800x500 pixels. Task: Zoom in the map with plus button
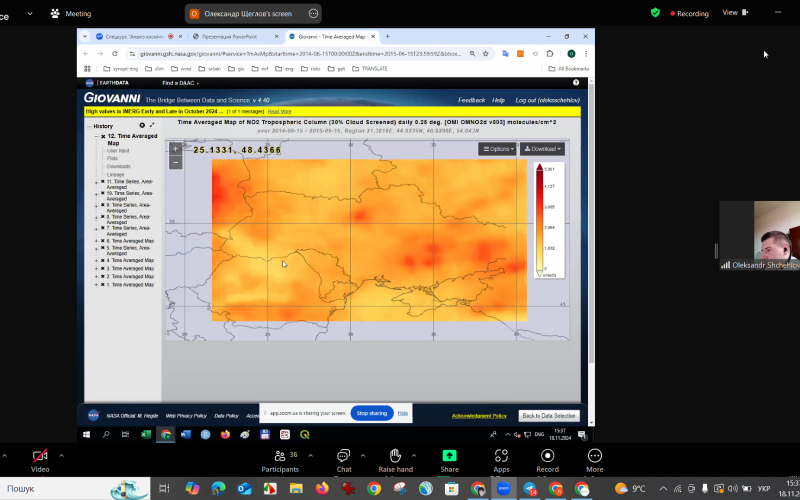point(176,149)
